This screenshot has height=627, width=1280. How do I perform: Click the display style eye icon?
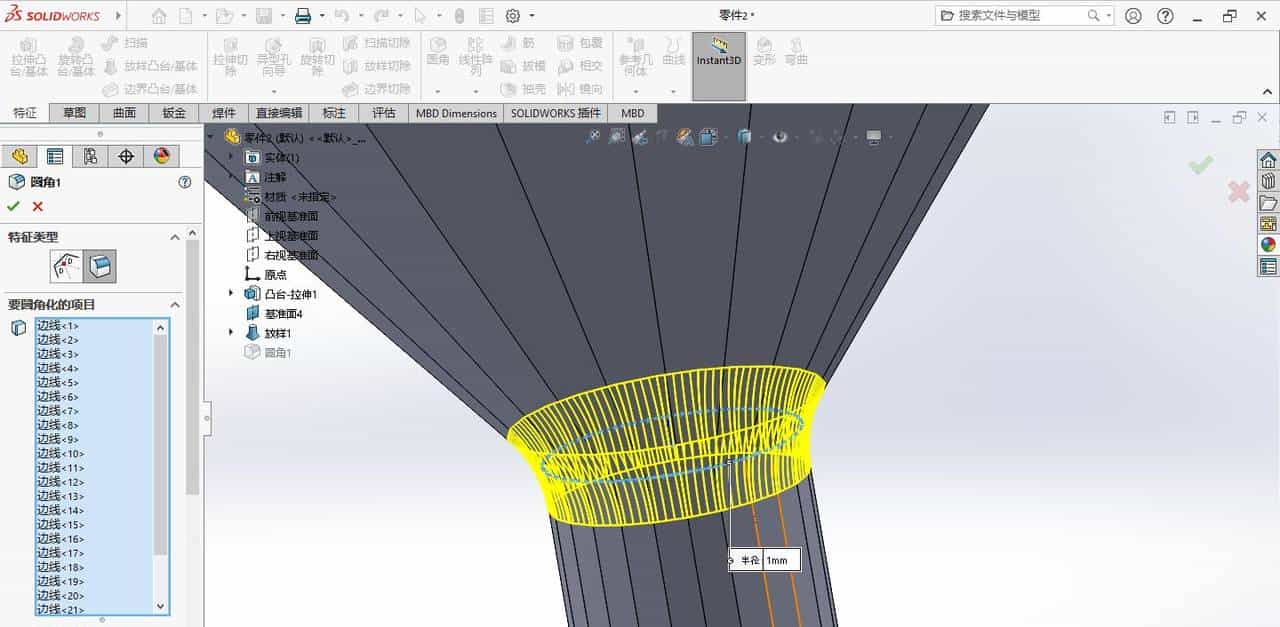coord(779,136)
